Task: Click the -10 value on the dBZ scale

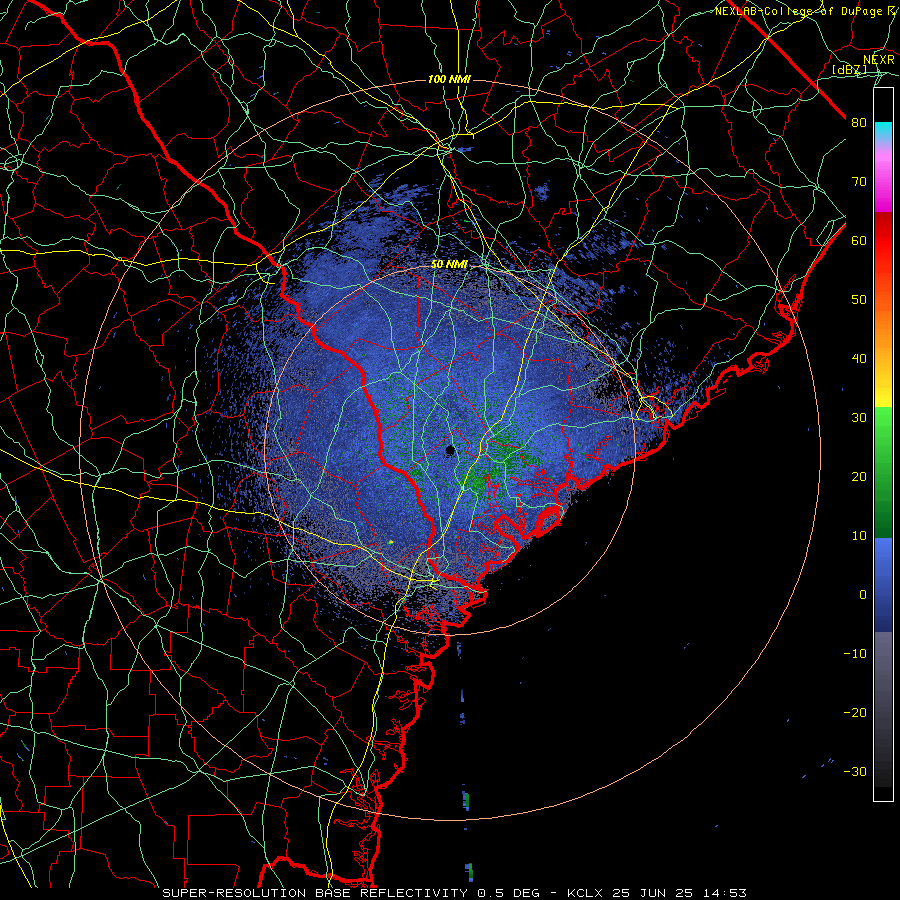Action: click(855, 653)
